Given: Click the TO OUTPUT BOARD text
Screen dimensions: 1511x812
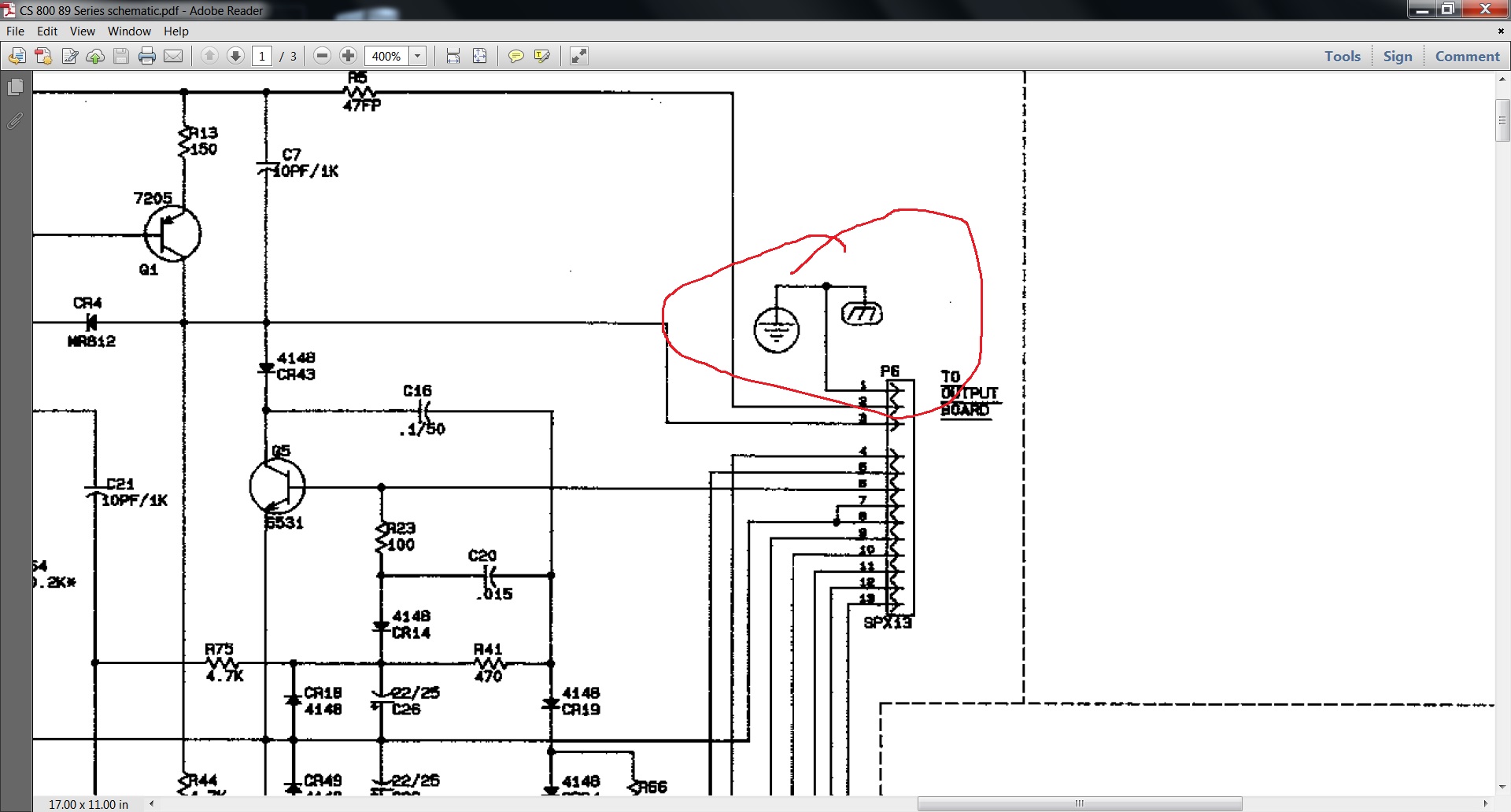Looking at the screenshot, I should tap(970, 393).
